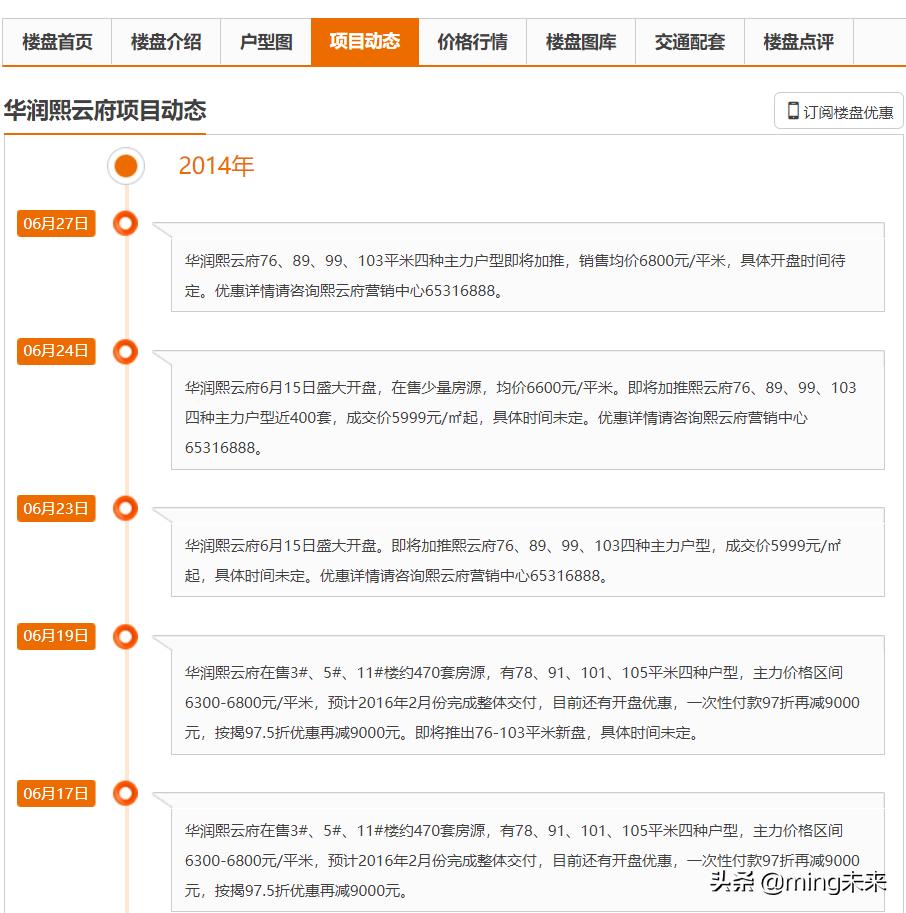
Task: Open the 价格行情 tab
Action: pos(472,41)
